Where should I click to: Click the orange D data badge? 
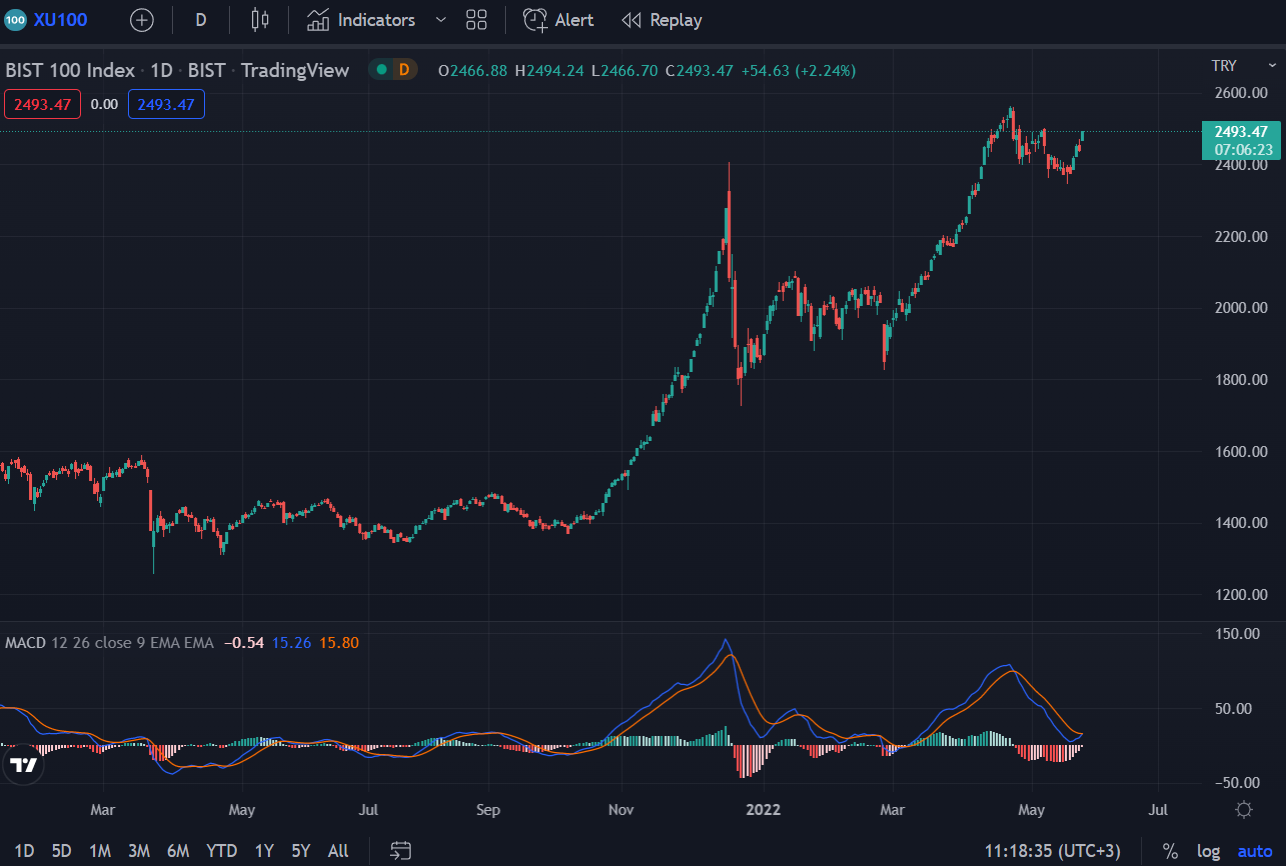403,70
